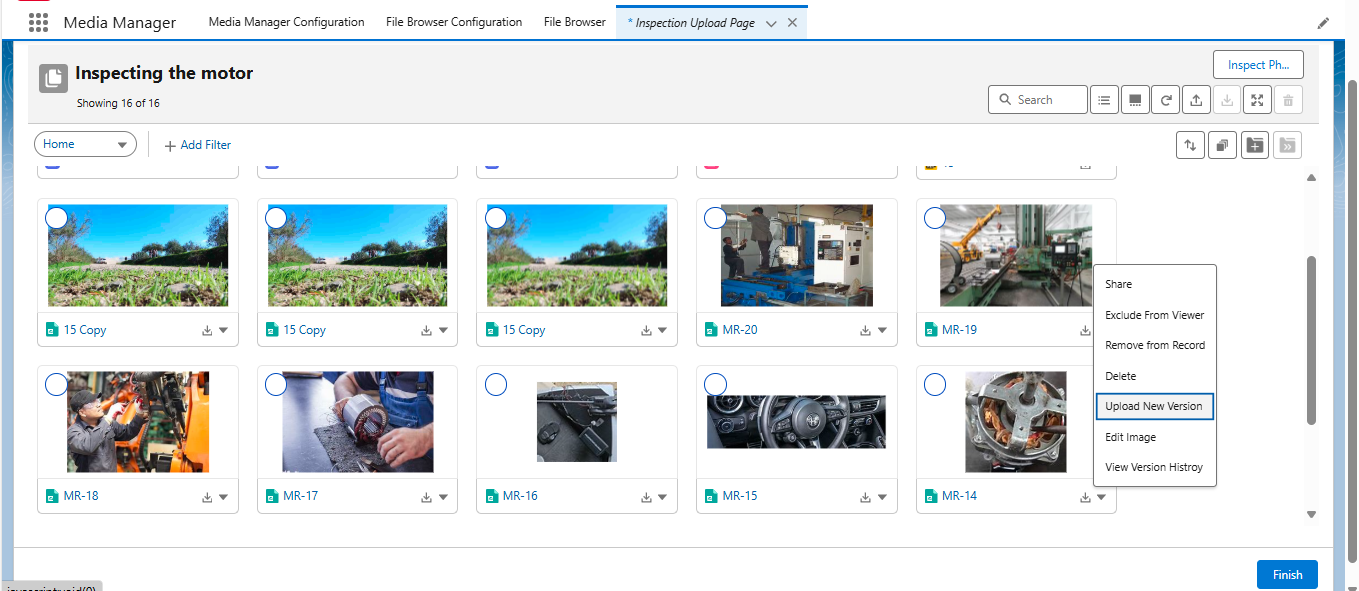Click the plus icon of Add Filter
Screen dimensions: 1359x591
point(170,145)
